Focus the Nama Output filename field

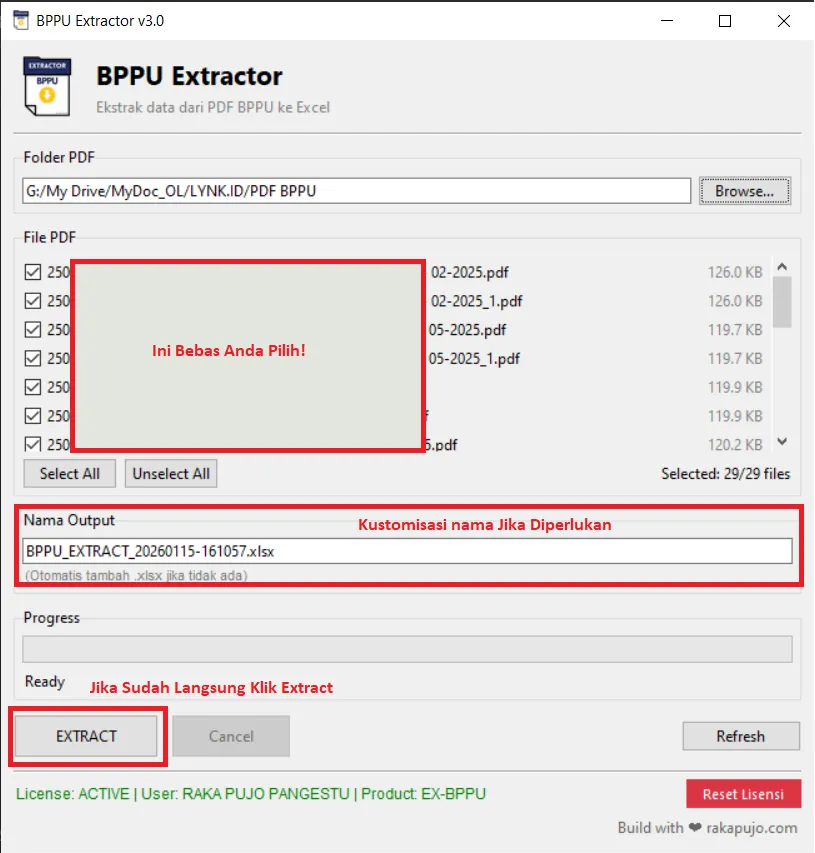point(407,551)
